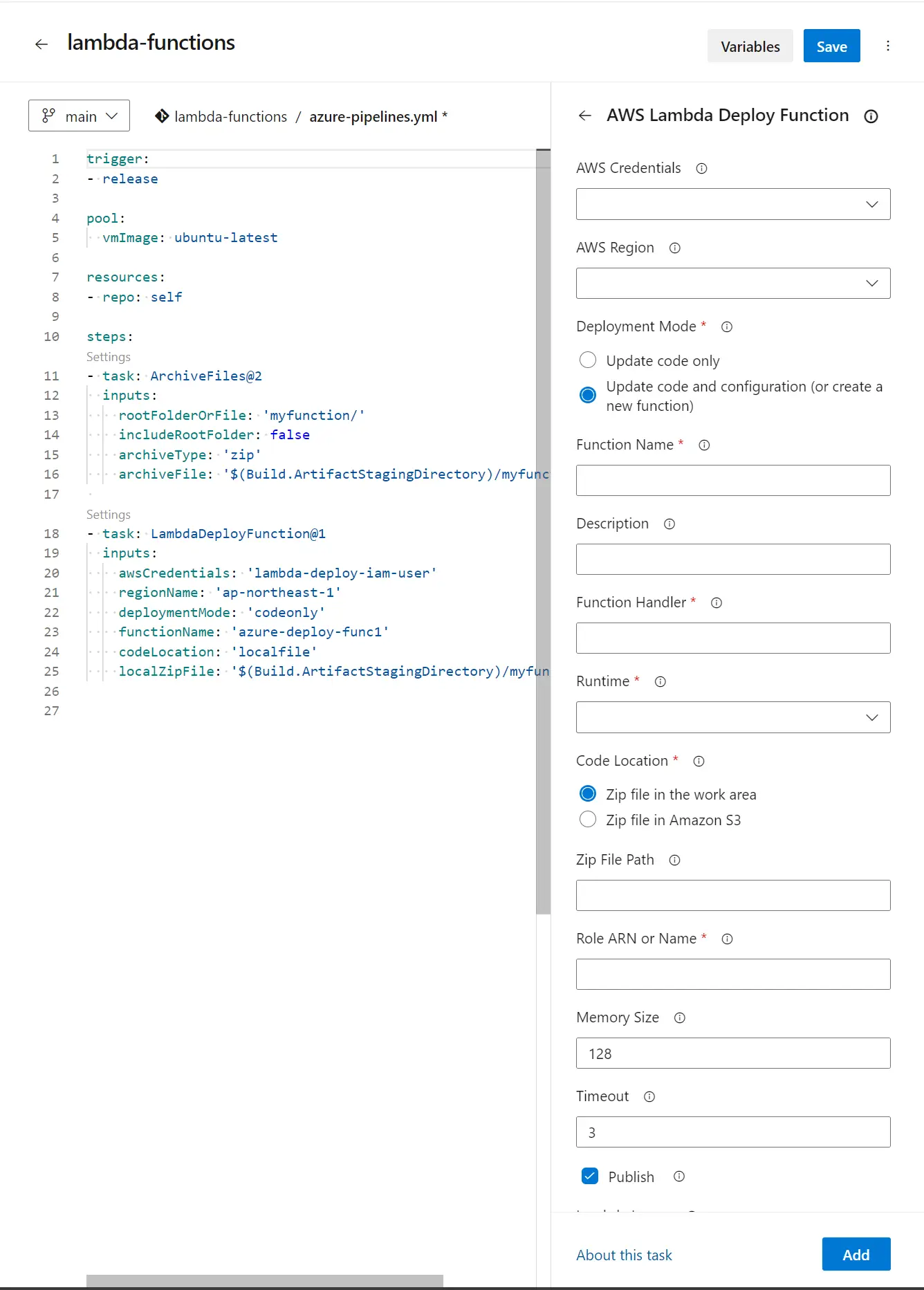Viewport: 924px width, 1290px height.
Task: Click the Add button
Action: coord(856,1254)
